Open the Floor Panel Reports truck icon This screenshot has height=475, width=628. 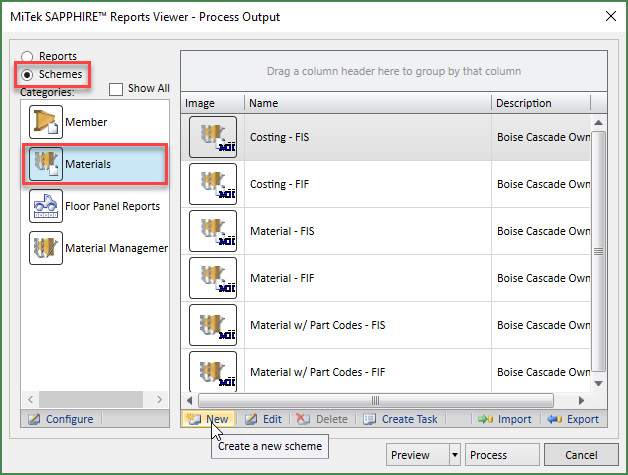point(46,206)
